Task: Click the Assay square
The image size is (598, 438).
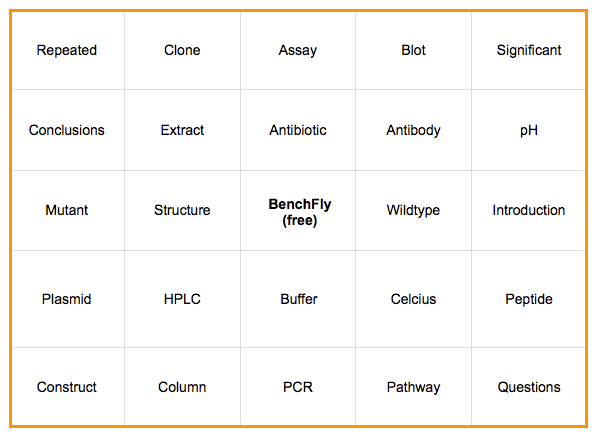Action: (x=298, y=51)
